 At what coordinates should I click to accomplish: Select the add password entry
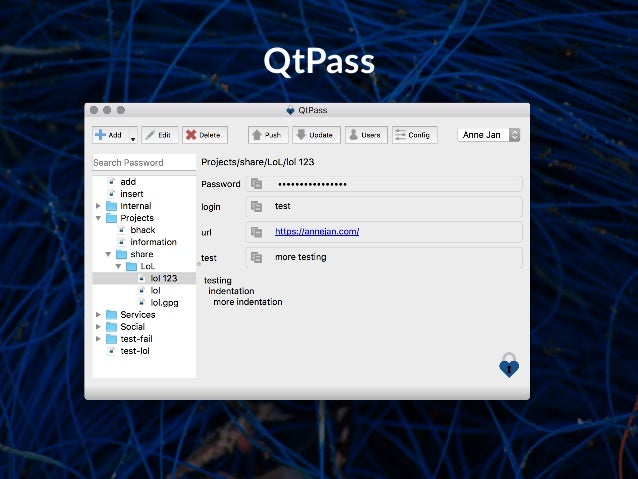pyautogui.click(x=128, y=182)
